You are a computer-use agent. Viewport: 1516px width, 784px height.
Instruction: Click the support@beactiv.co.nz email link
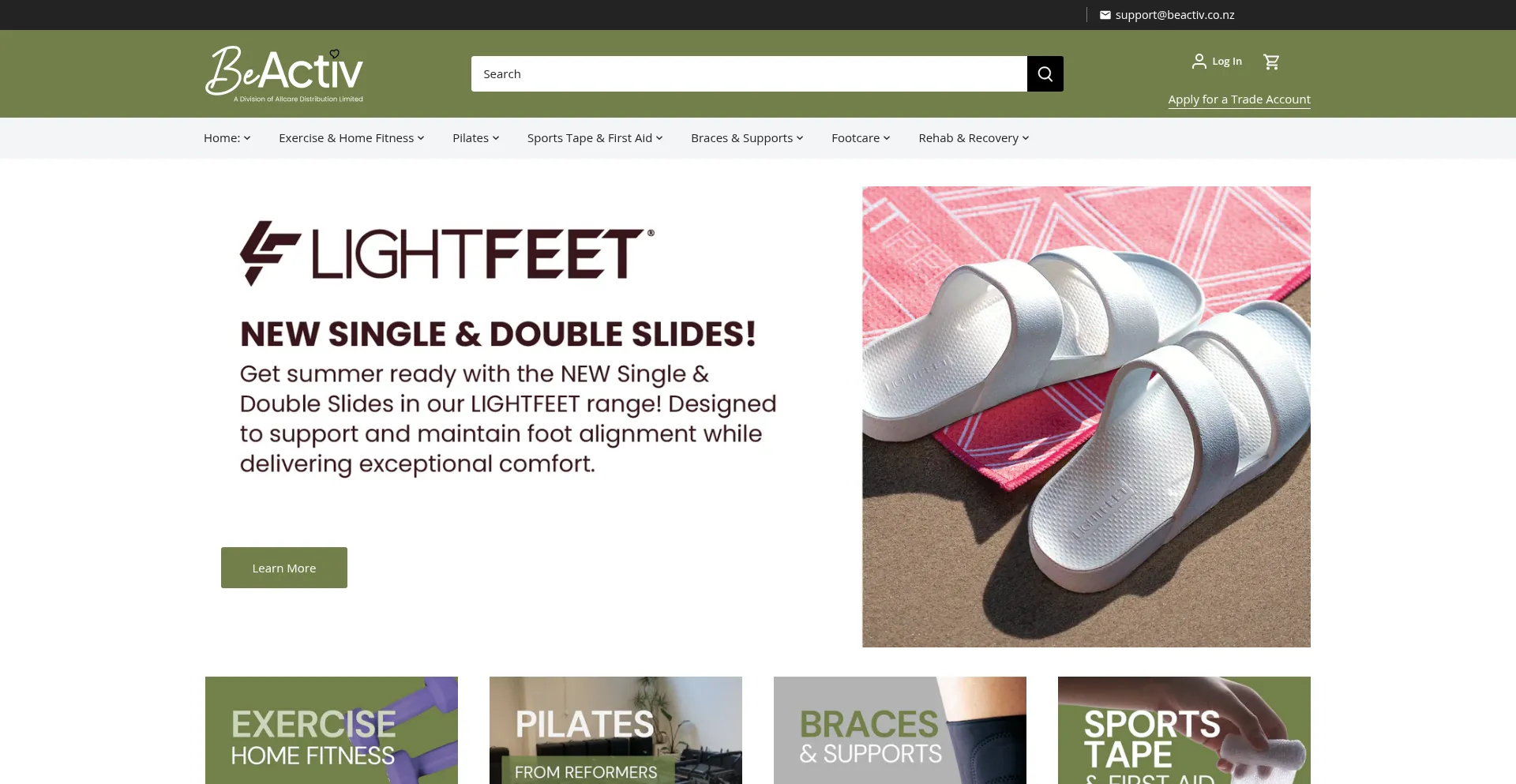(1174, 15)
